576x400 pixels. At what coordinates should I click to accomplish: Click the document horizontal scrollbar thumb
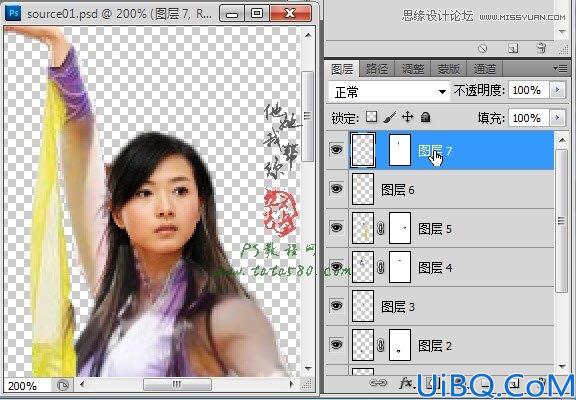coord(177,385)
